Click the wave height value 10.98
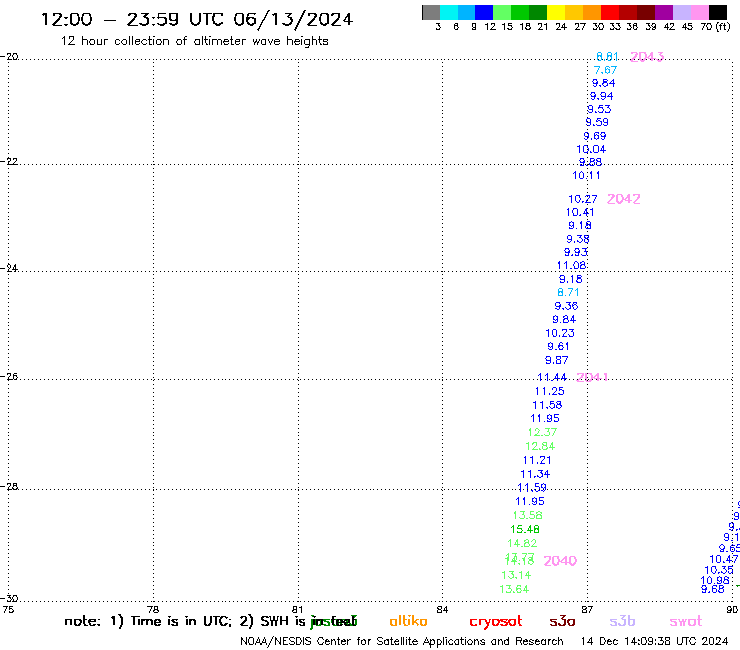This screenshot has width=740, height=650. (x=715, y=581)
